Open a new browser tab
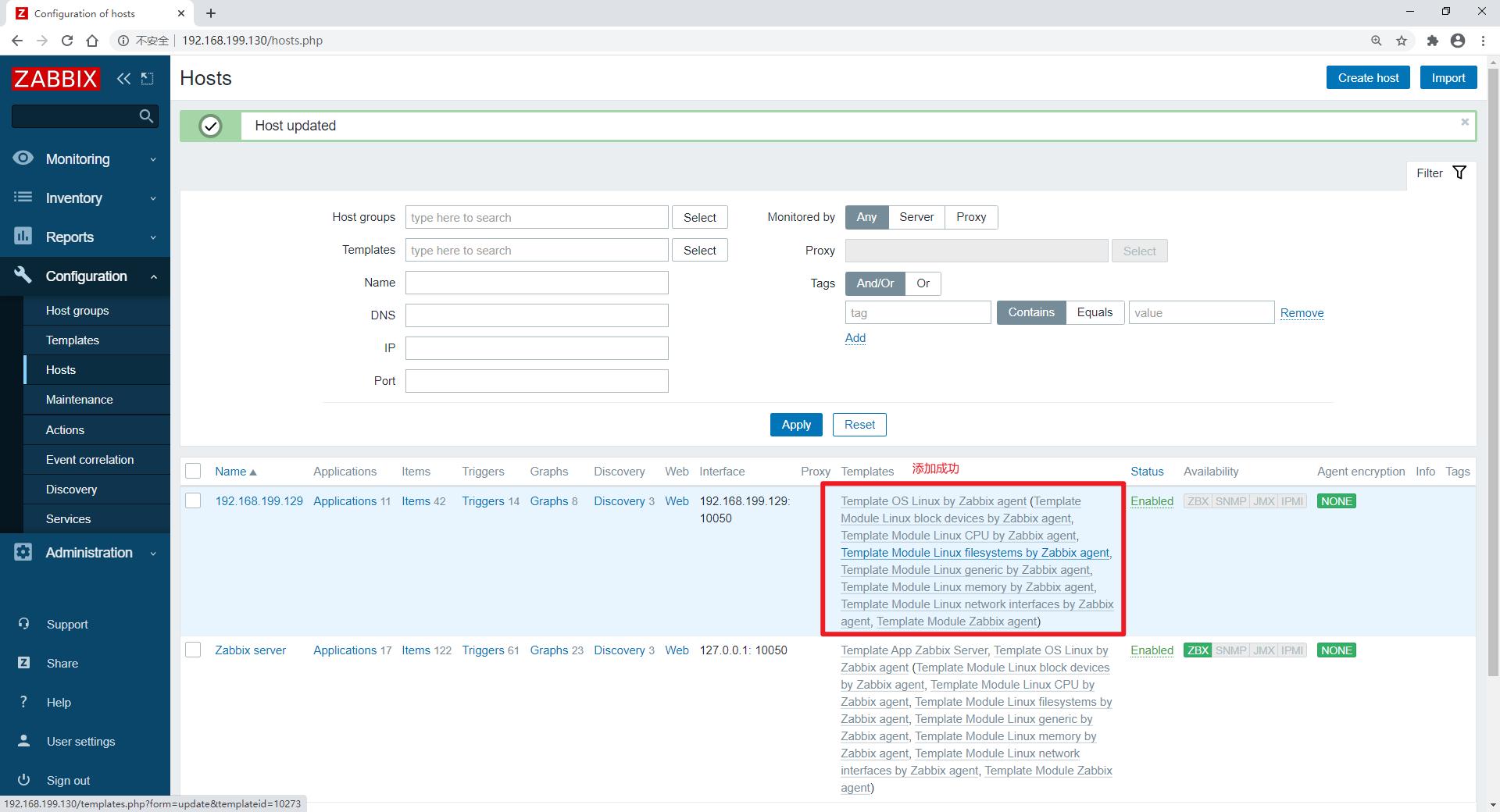The width and height of the screenshot is (1500, 812). coord(211,13)
